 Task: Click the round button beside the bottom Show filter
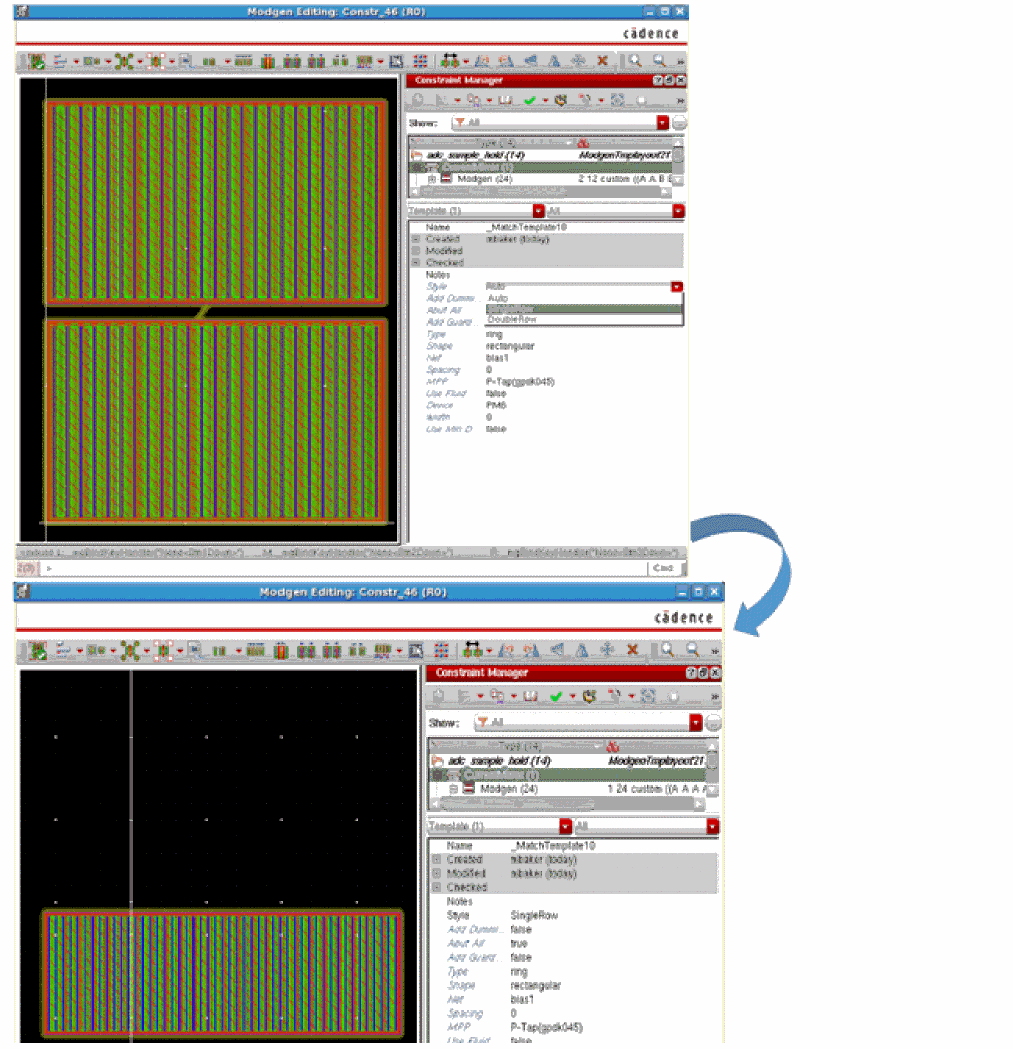713,723
